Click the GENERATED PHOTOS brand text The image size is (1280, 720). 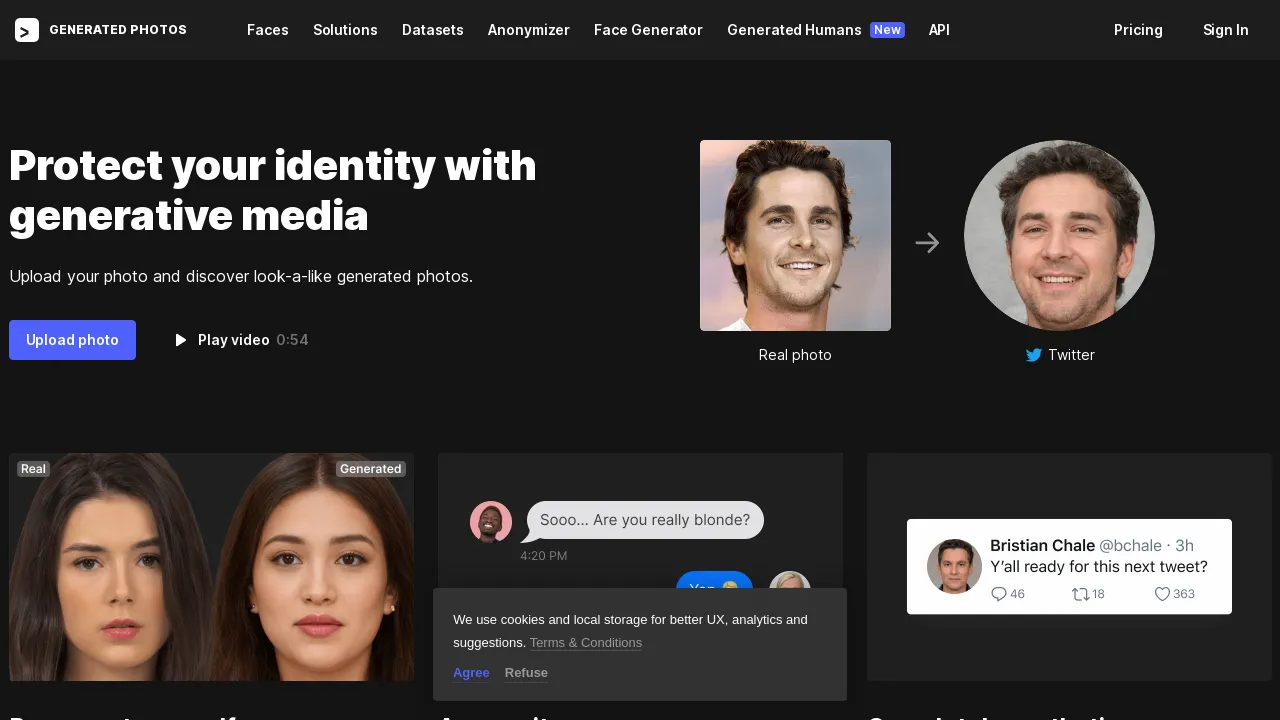[x=118, y=30]
